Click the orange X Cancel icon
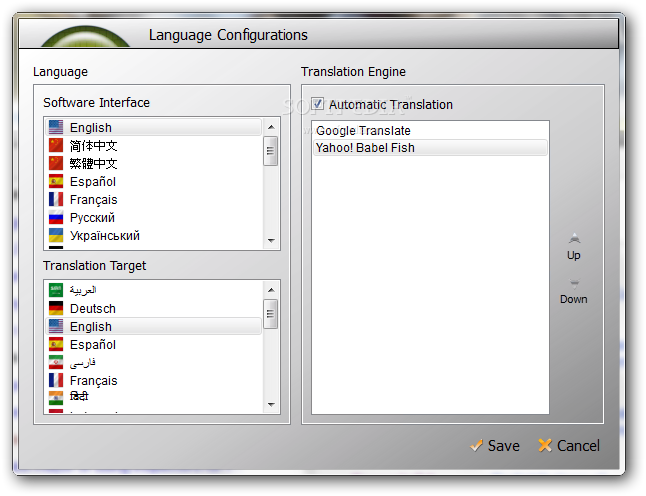The image size is (646, 496). coord(545,445)
